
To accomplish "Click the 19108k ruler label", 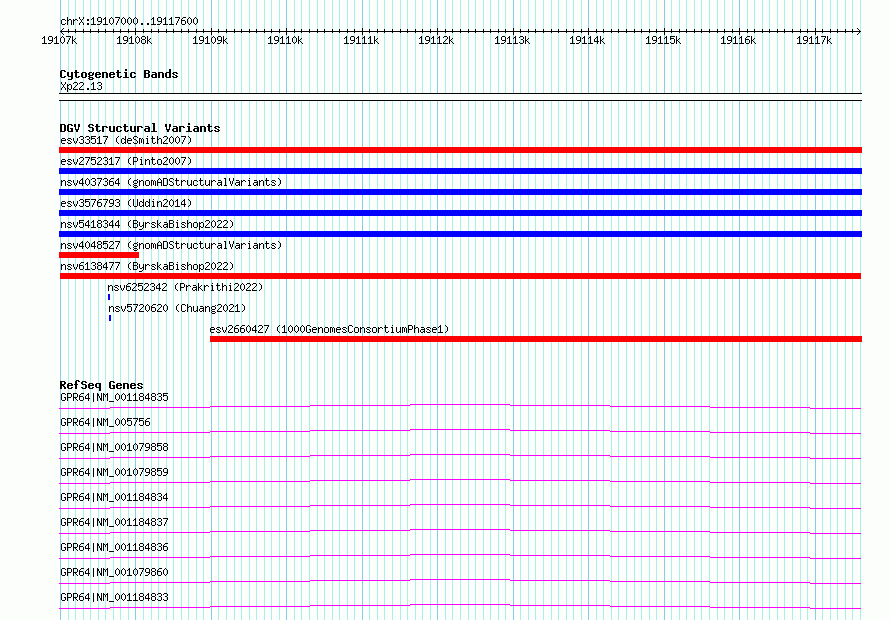I will [x=134, y=40].
